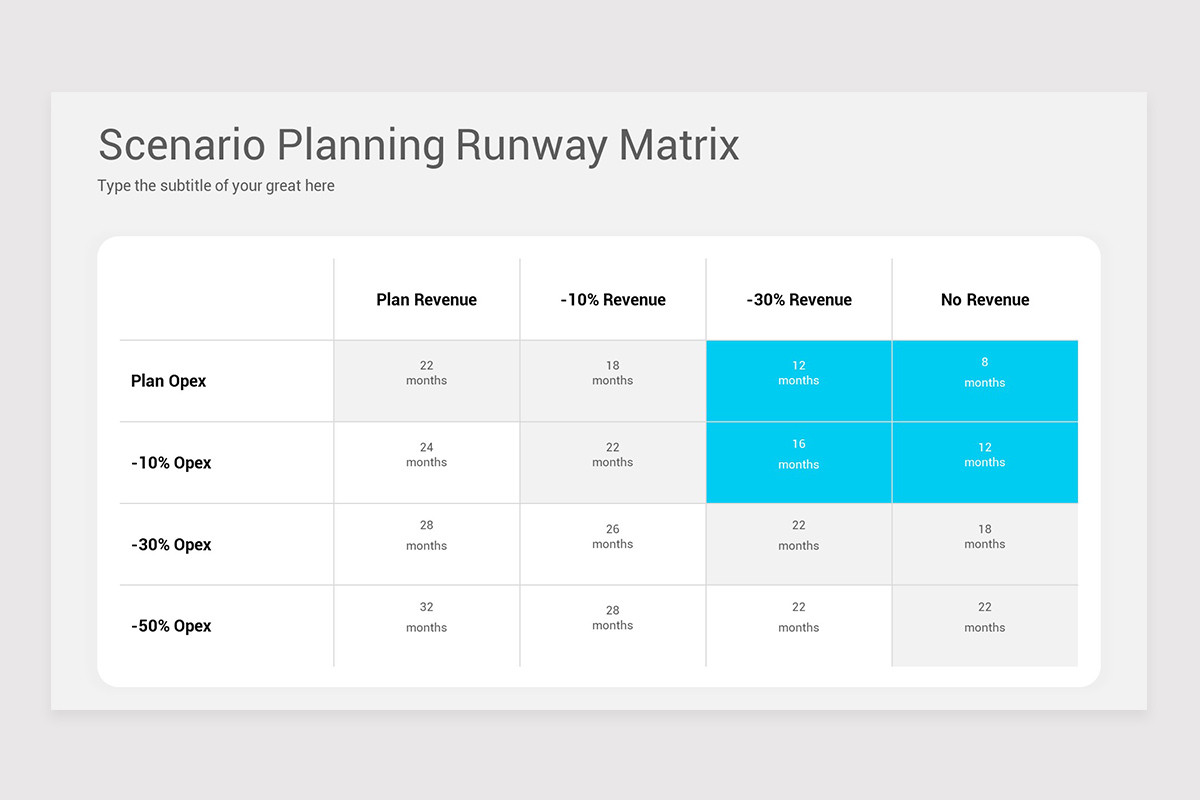Click the -30% Opex row label
This screenshot has height=800, width=1200.
[x=171, y=545]
